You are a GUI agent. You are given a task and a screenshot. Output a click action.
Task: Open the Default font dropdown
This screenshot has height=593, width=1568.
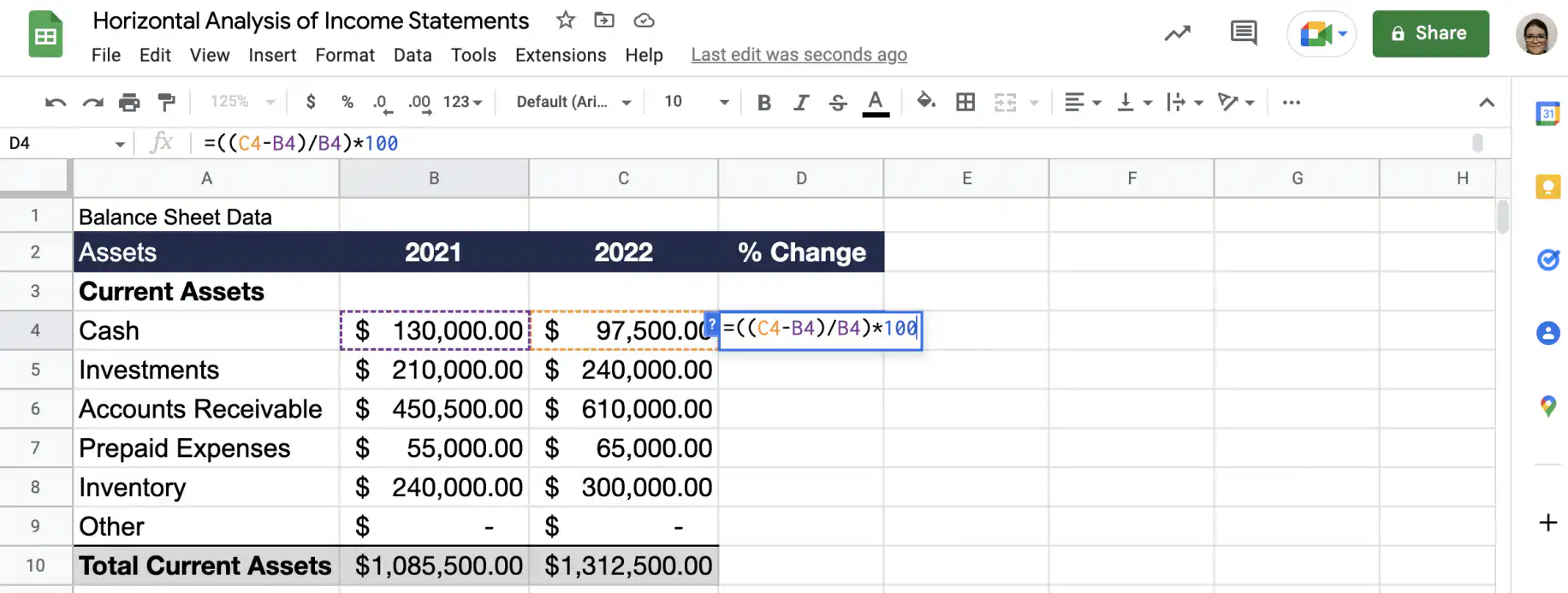pyautogui.click(x=573, y=102)
